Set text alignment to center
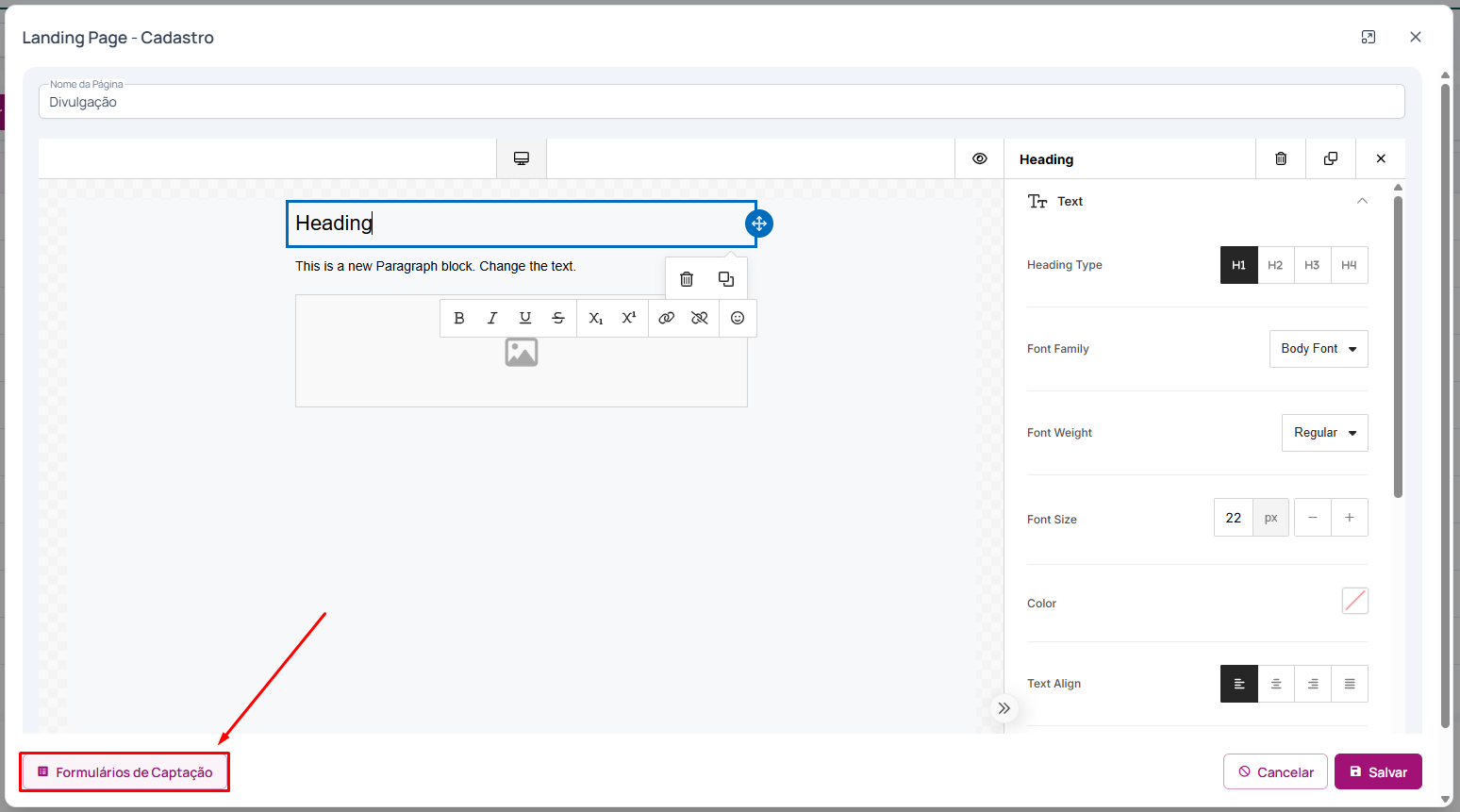 click(1276, 684)
